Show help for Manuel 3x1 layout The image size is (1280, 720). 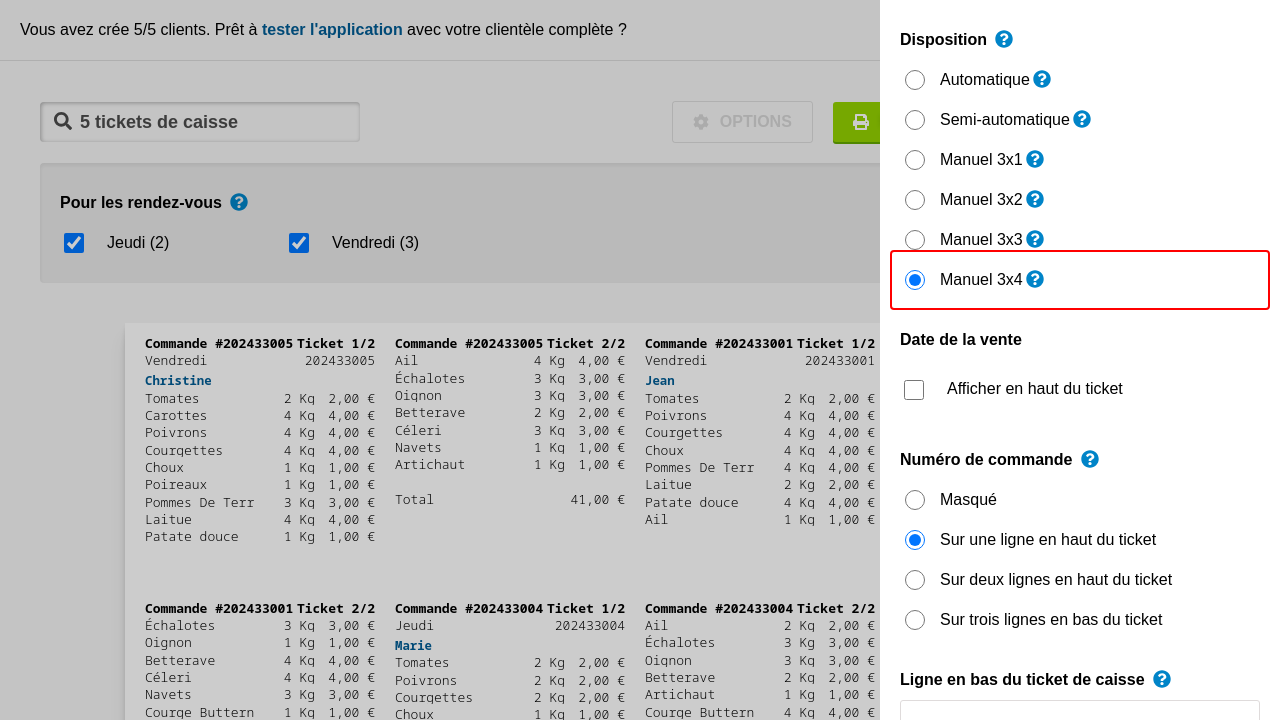pyautogui.click(x=1035, y=159)
